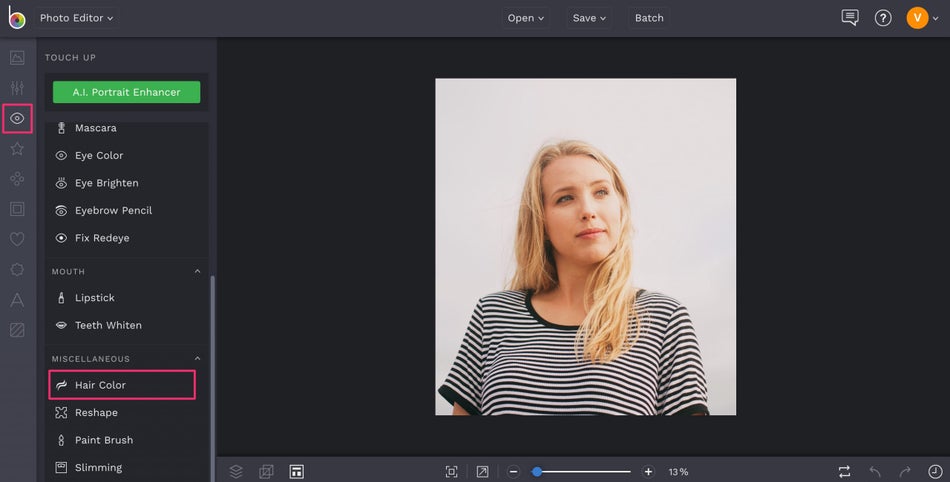
Task: Open the user avatar V
Action: 917,18
